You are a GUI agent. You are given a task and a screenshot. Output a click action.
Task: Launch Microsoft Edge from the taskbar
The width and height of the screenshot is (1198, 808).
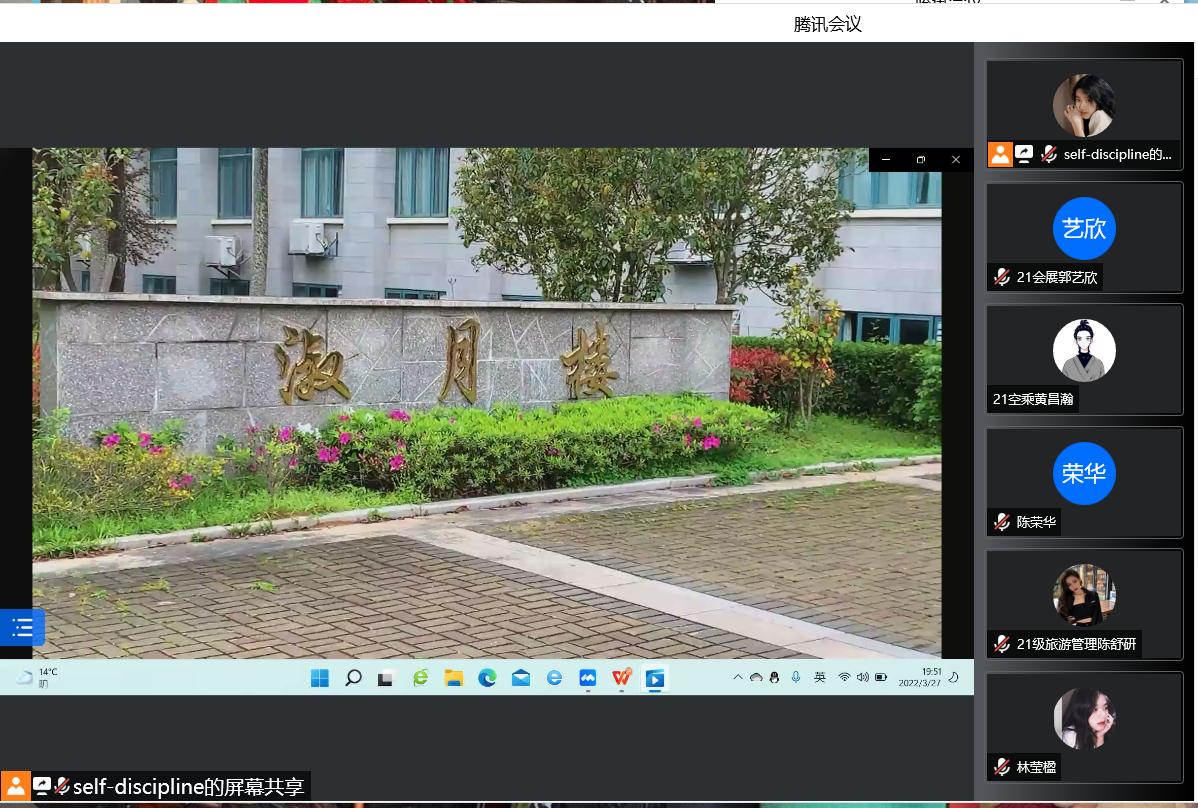click(x=487, y=678)
